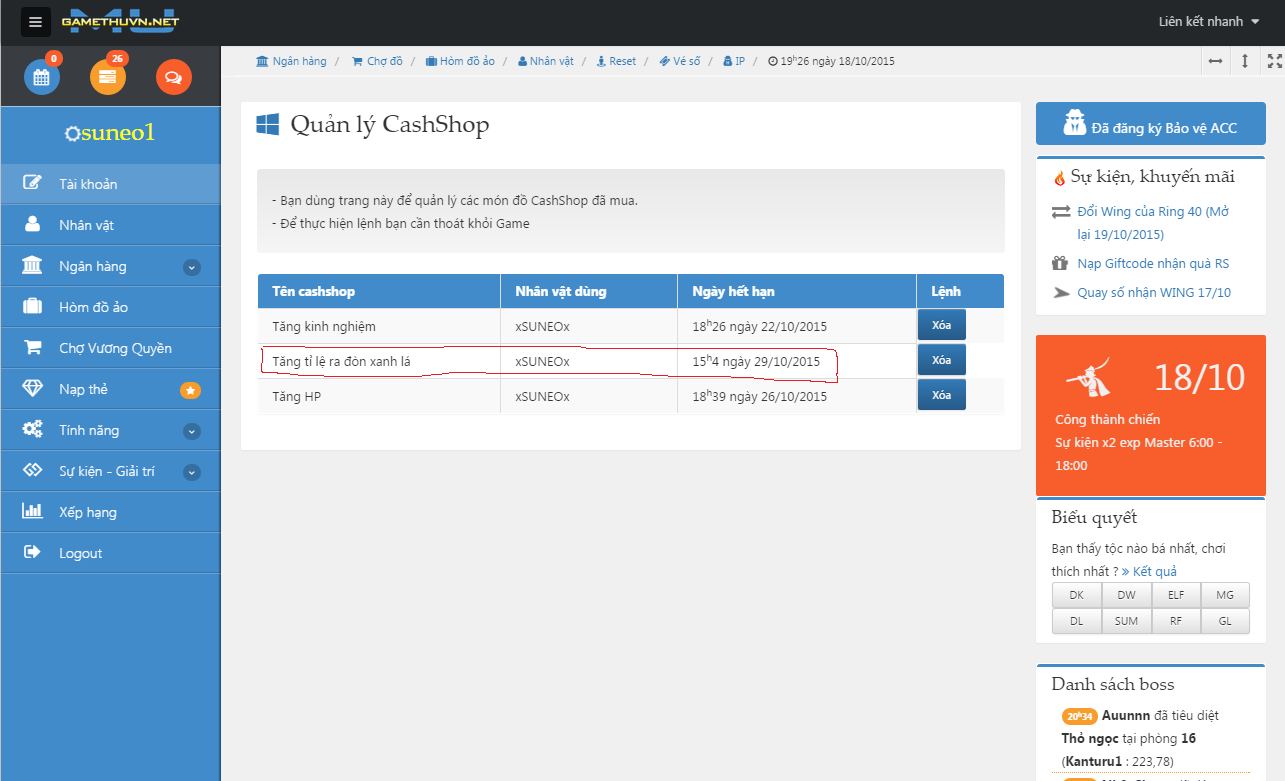The width and height of the screenshot is (1285, 781).
Task: Click the orange 18/10 event panel
Action: pyautogui.click(x=1150, y=415)
